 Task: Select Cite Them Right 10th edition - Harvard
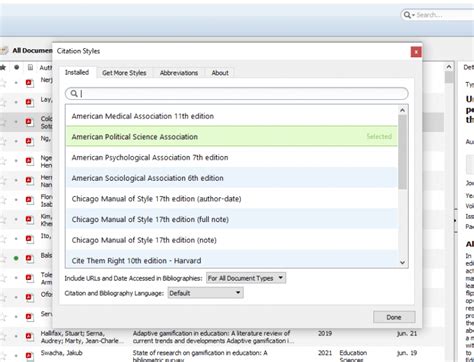point(232,259)
